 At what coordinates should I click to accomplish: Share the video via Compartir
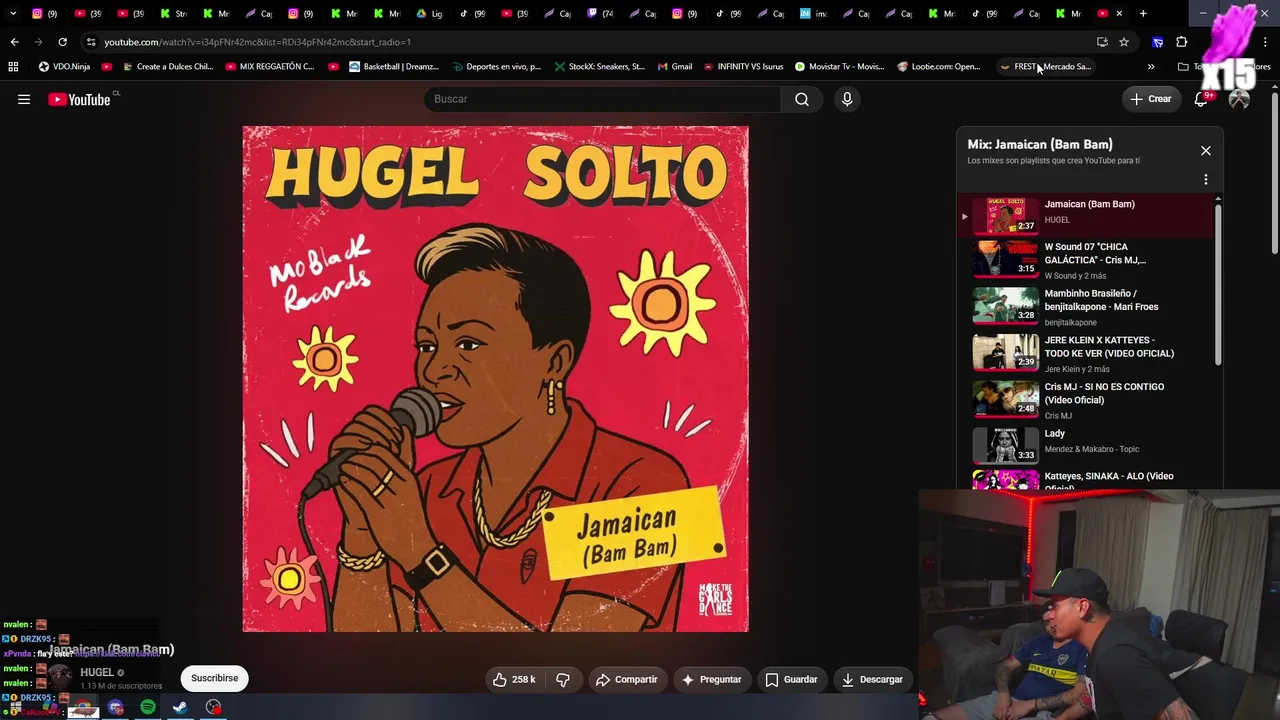626,679
